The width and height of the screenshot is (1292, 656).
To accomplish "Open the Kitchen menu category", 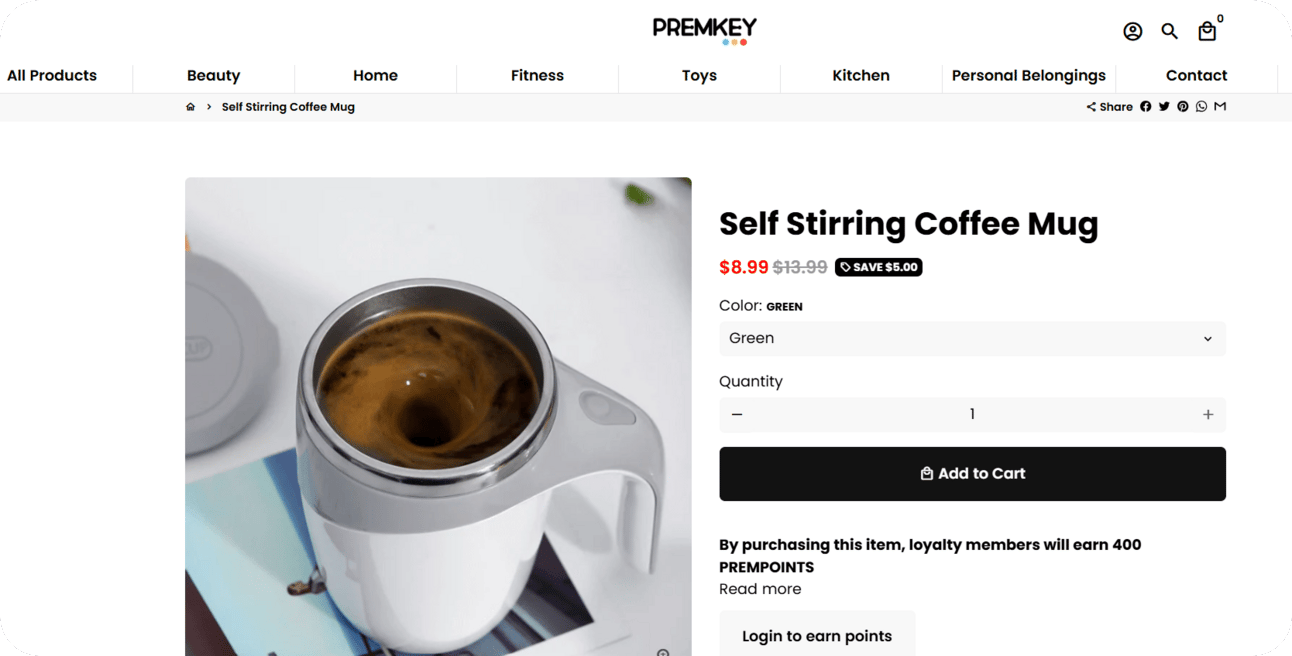I will click(x=861, y=75).
